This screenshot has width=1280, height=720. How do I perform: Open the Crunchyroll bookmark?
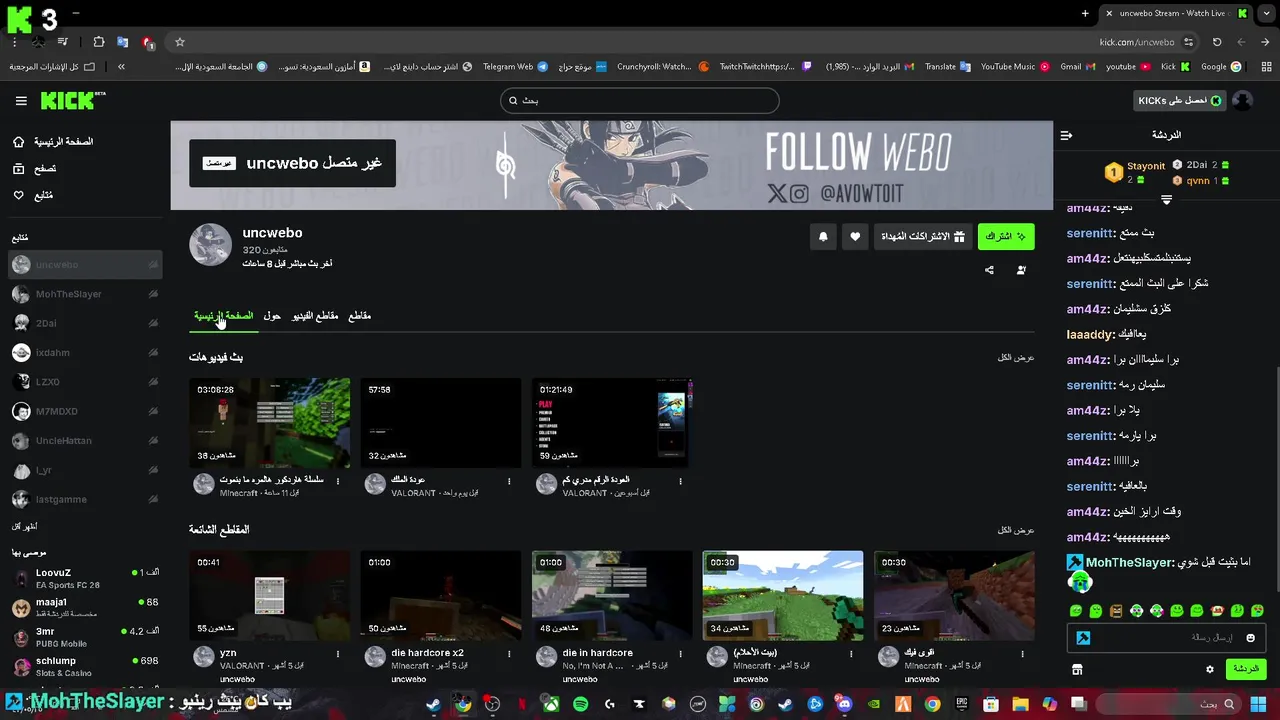coord(662,67)
